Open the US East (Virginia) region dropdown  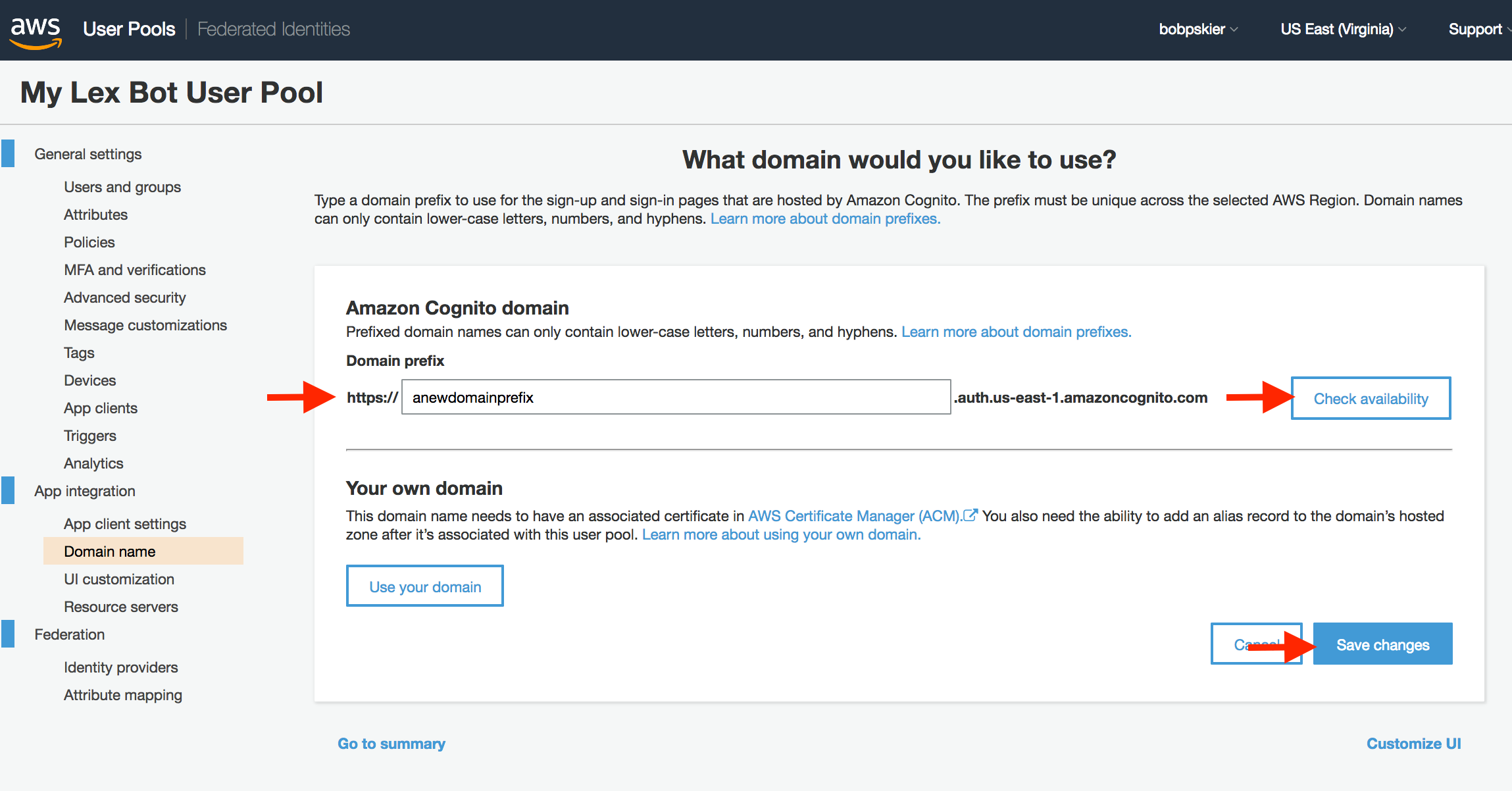click(x=1343, y=29)
